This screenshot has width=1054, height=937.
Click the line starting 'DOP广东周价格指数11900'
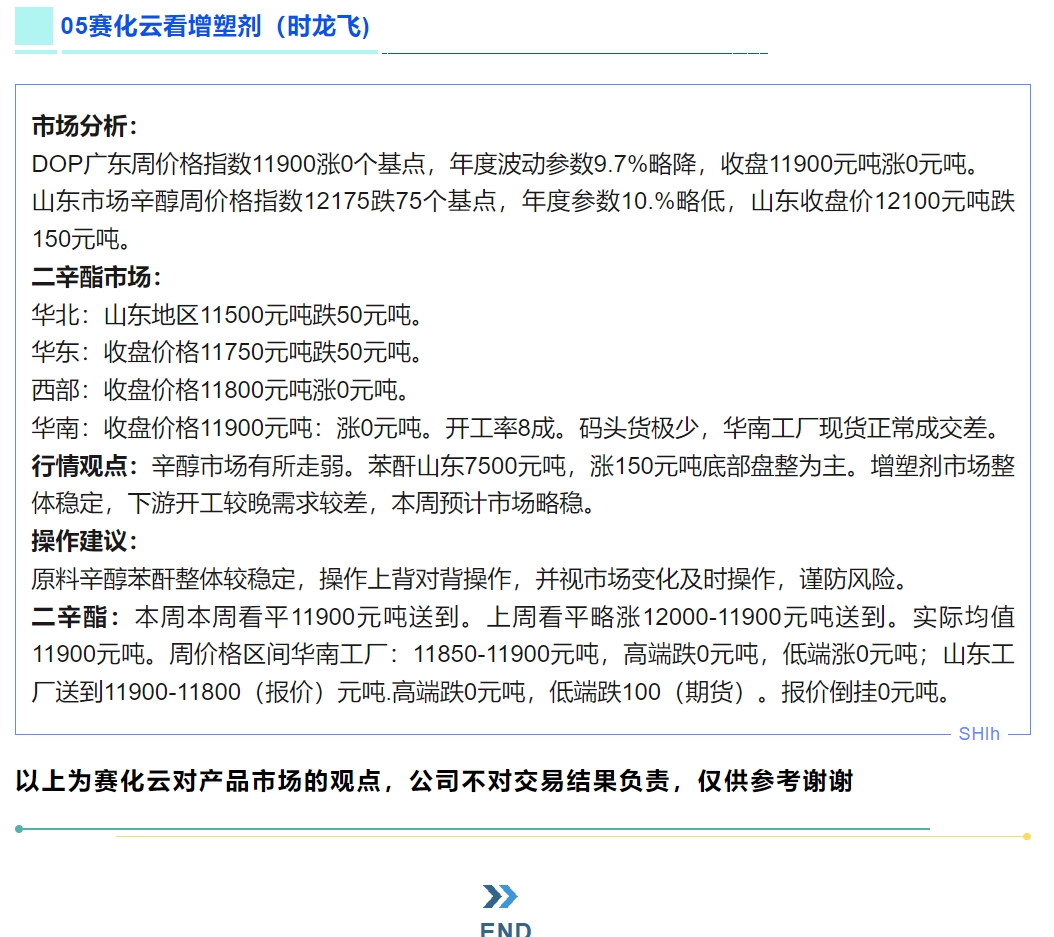click(507, 163)
